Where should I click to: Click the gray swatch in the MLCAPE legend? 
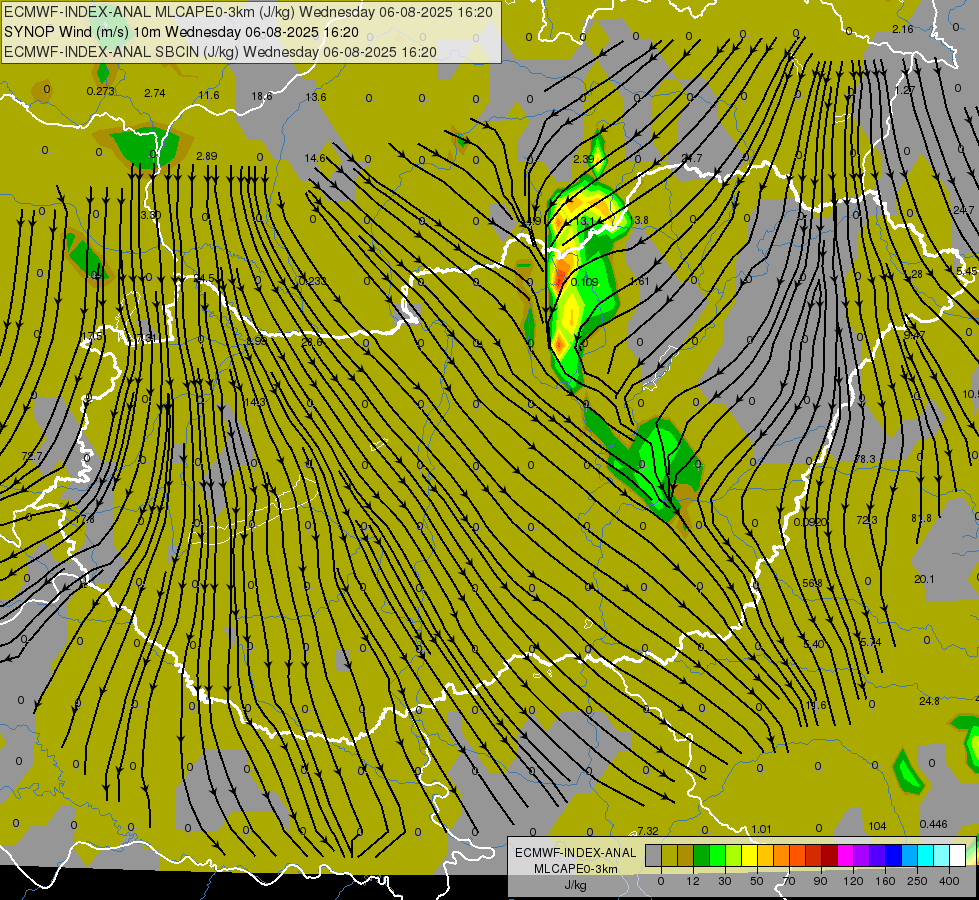[x=654, y=855]
